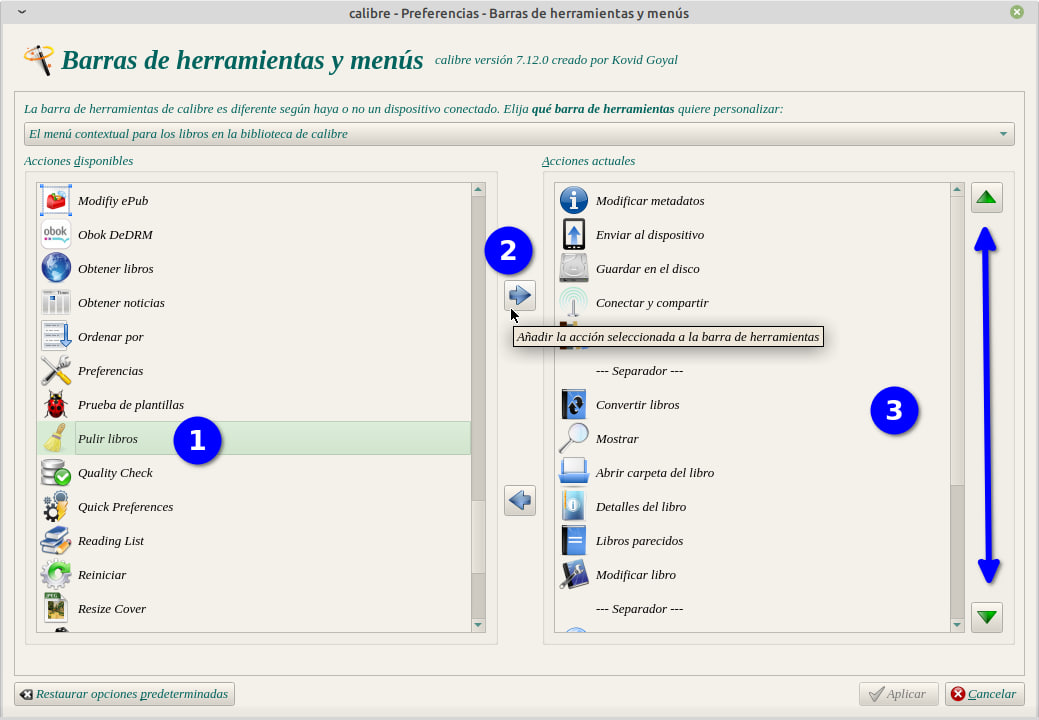
Task: Select the Resize Cover image icon
Action: pos(56,609)
